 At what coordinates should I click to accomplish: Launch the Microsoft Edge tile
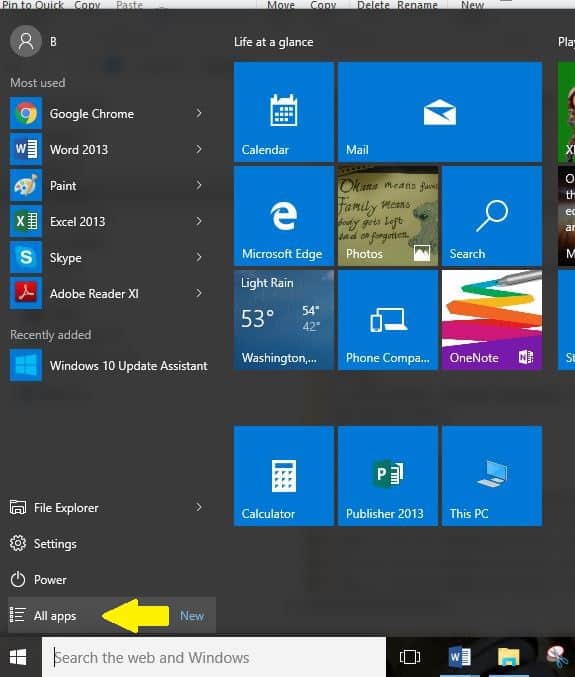coord(284,216)
